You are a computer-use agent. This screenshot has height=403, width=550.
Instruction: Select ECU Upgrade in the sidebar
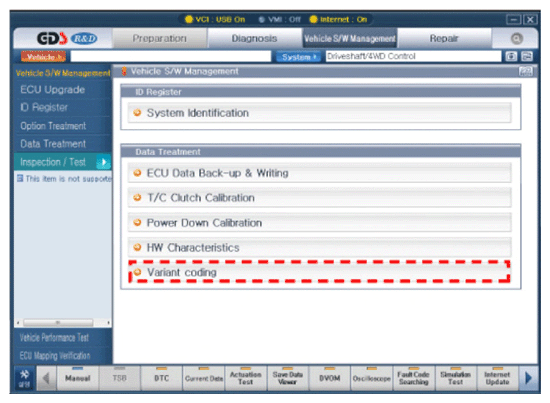[53, 90]
